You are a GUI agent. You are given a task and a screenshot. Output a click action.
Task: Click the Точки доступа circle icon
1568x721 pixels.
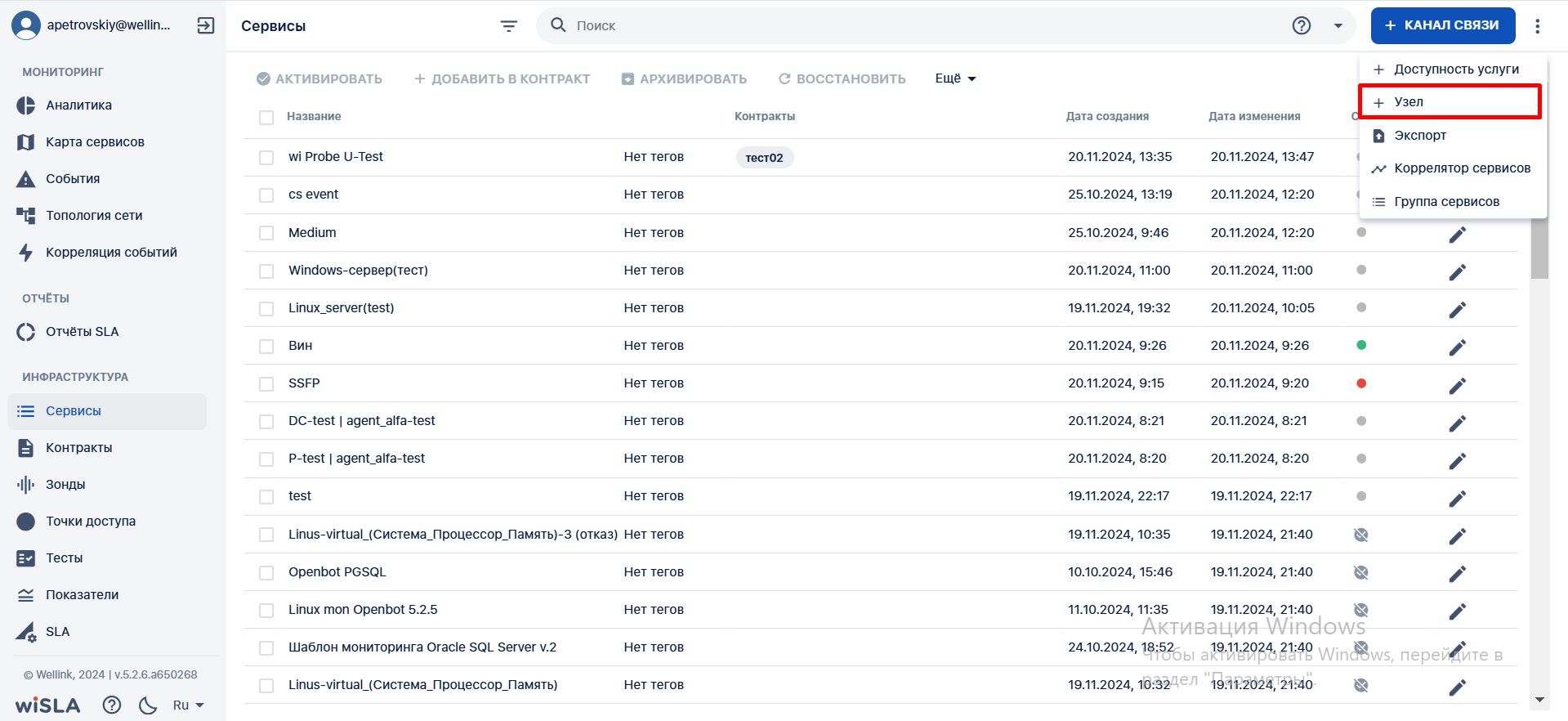coord(26,522)
